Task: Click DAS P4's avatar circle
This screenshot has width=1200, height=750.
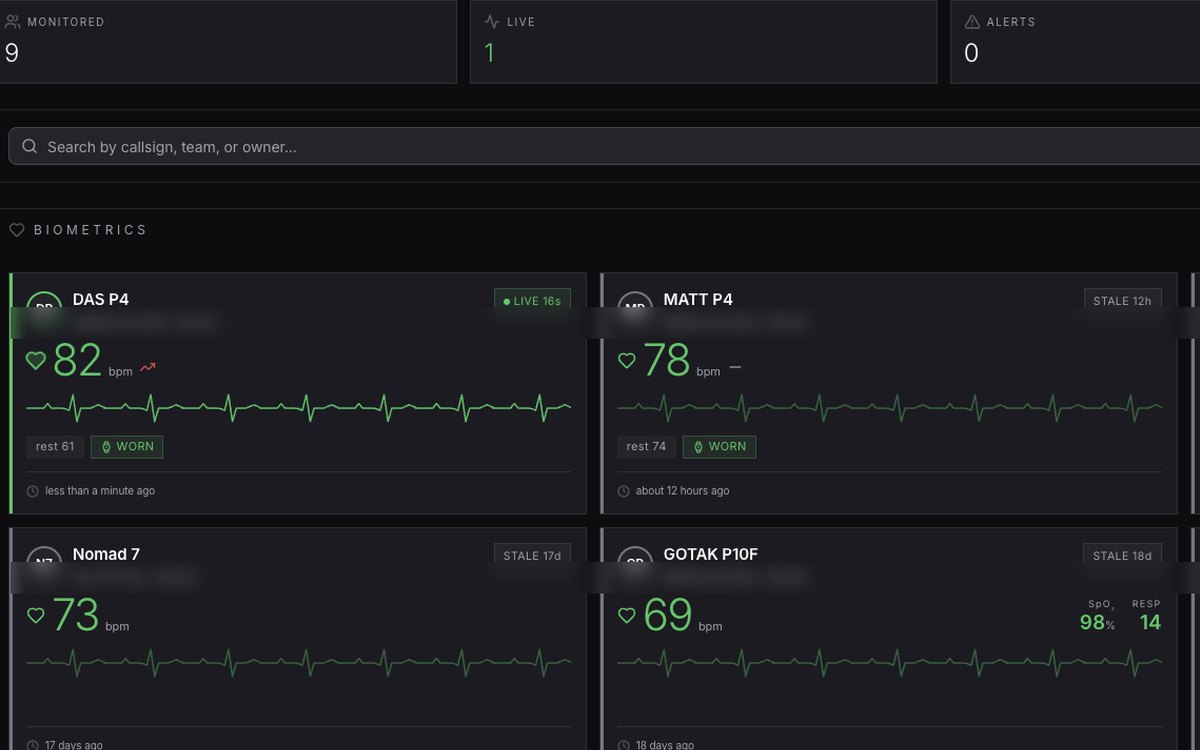Action: pyautogui.click(x=44, y=308)
